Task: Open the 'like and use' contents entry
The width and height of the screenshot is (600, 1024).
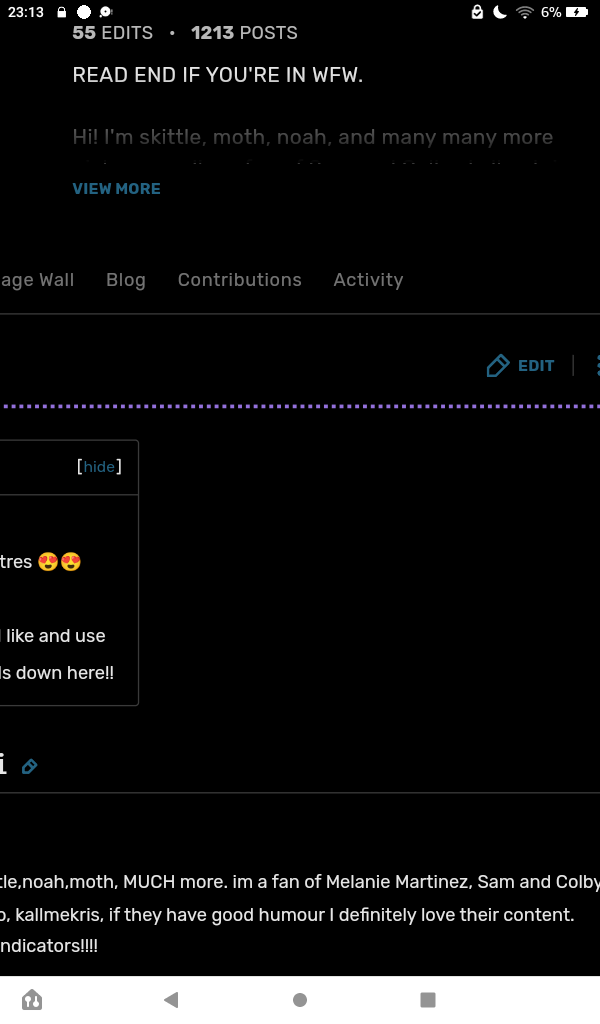Action: [53, 635]
